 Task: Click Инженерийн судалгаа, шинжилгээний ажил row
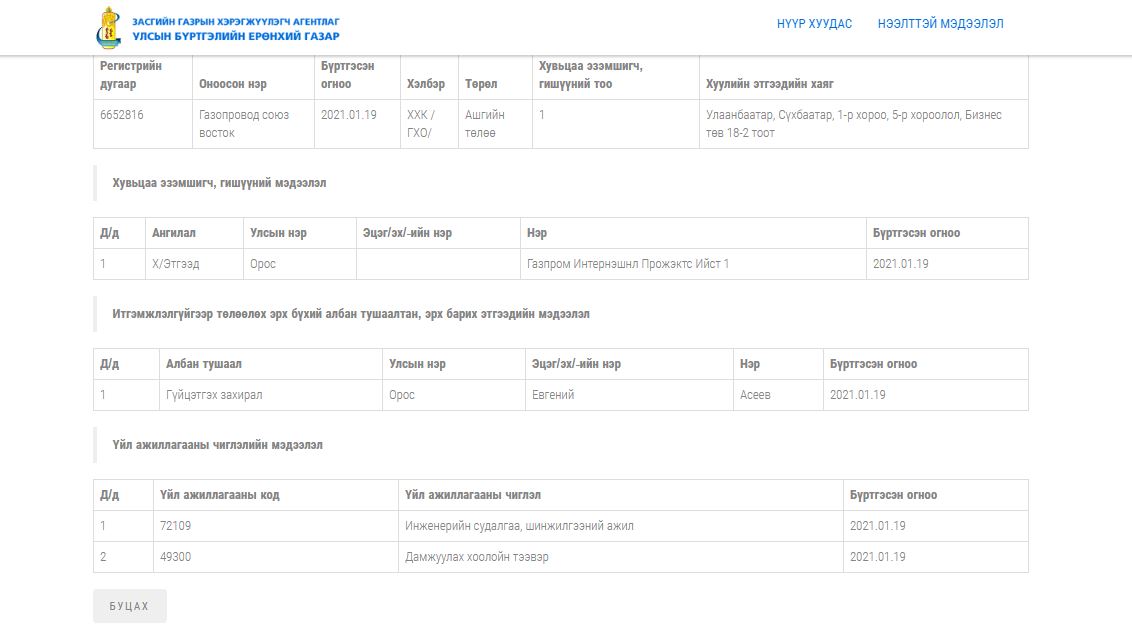point(519,526)
